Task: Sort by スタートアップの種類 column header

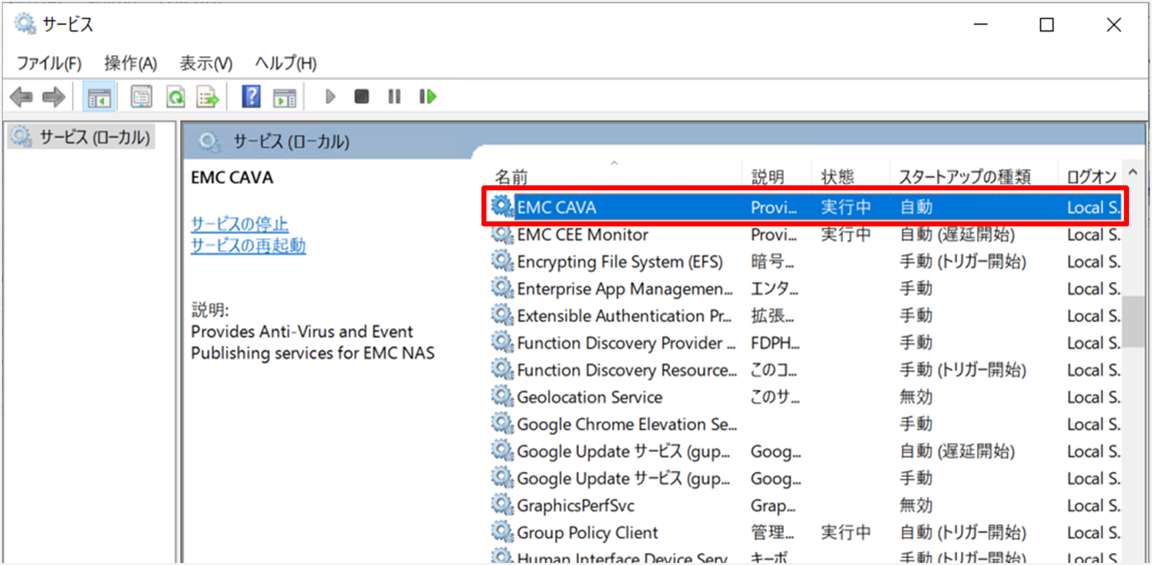Action: tap(973, 177)
